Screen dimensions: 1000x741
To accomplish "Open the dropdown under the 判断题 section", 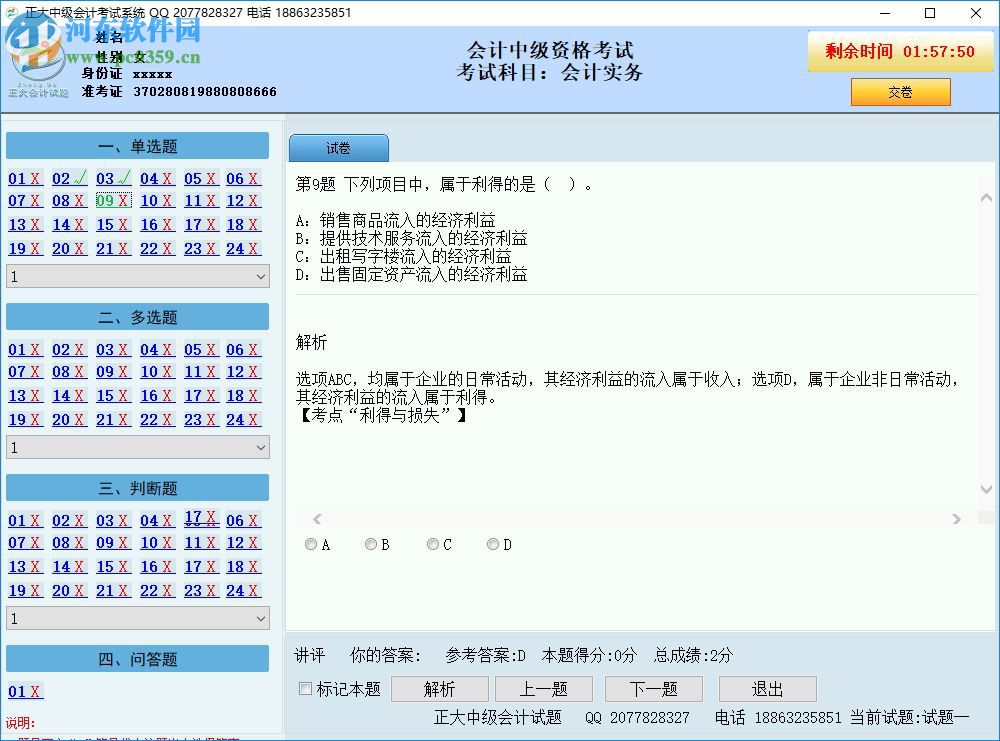I will point(137,618).
